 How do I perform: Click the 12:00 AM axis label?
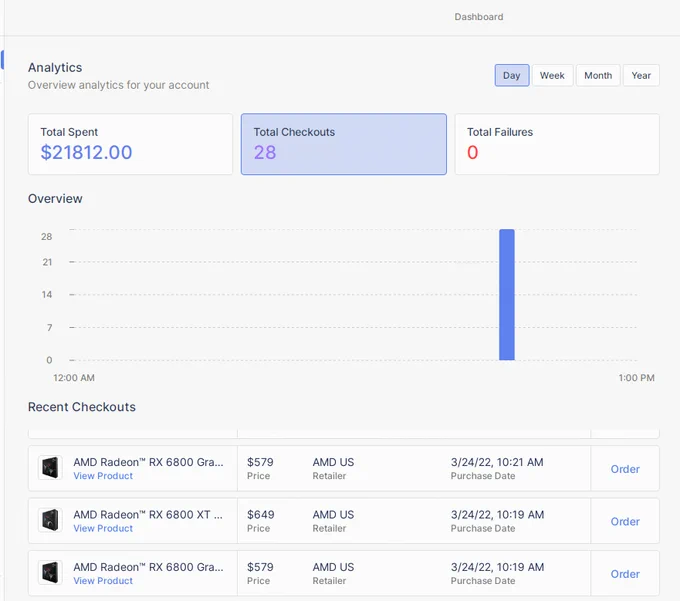click(x=74, y=378)
